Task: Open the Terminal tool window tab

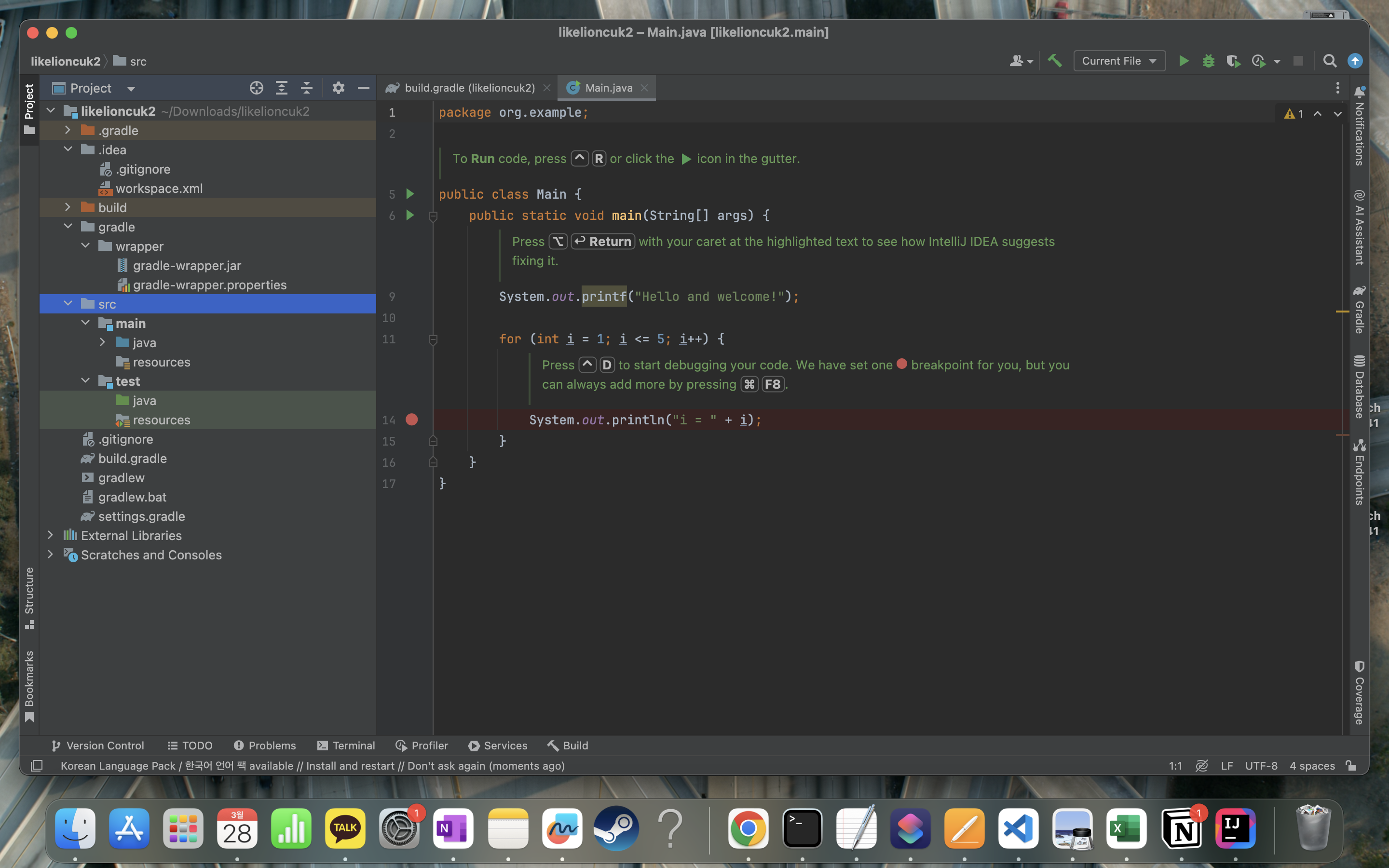Action: click(x=346, y=745)
